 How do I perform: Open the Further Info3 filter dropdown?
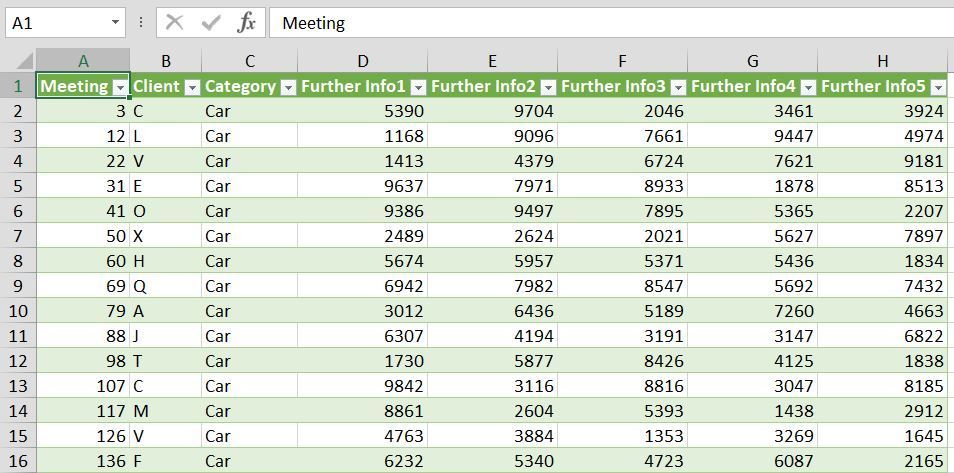tap(678, 87)
